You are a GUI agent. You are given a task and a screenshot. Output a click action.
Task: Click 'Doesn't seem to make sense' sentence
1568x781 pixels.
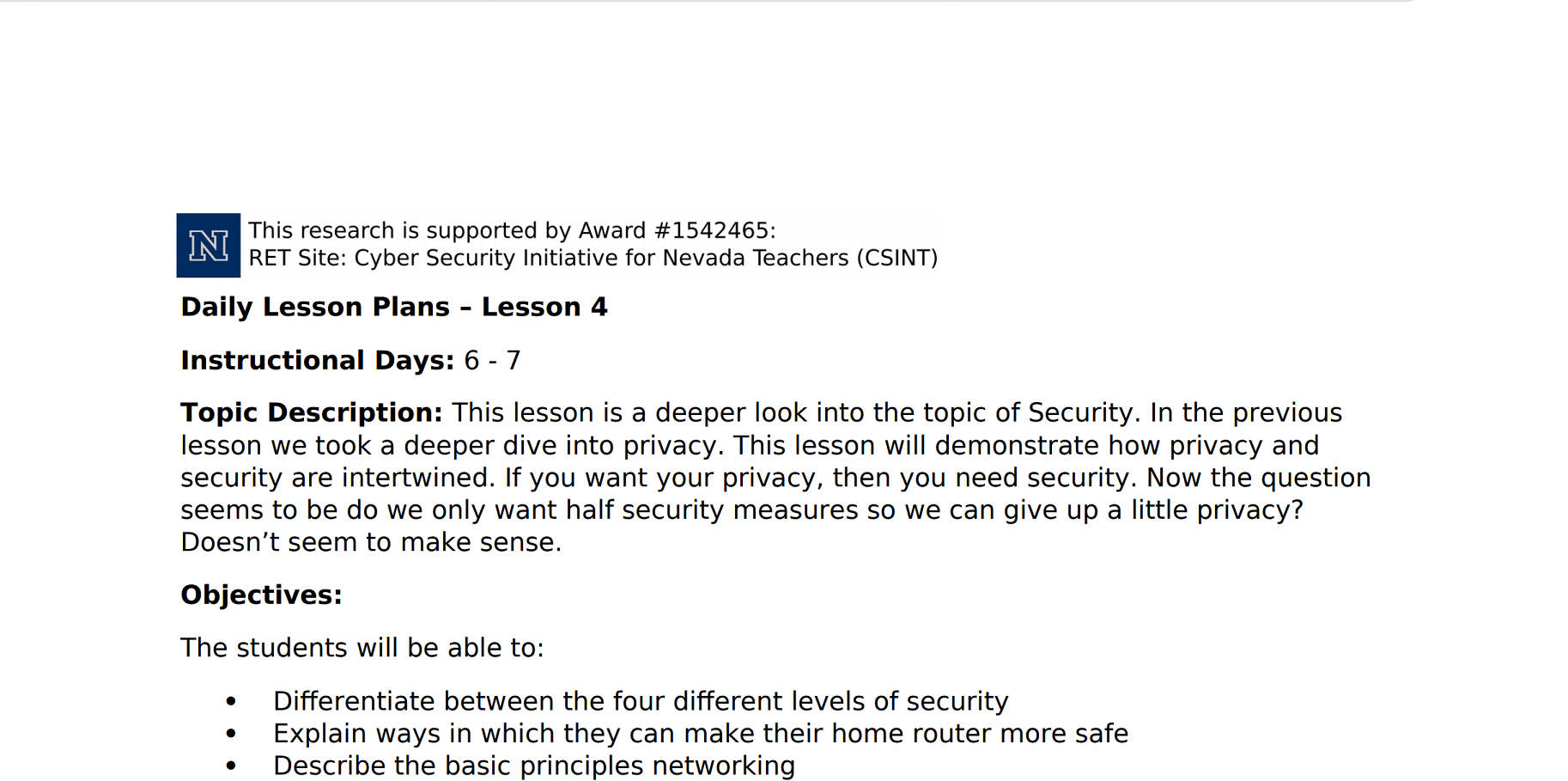[x=370, y=542]
